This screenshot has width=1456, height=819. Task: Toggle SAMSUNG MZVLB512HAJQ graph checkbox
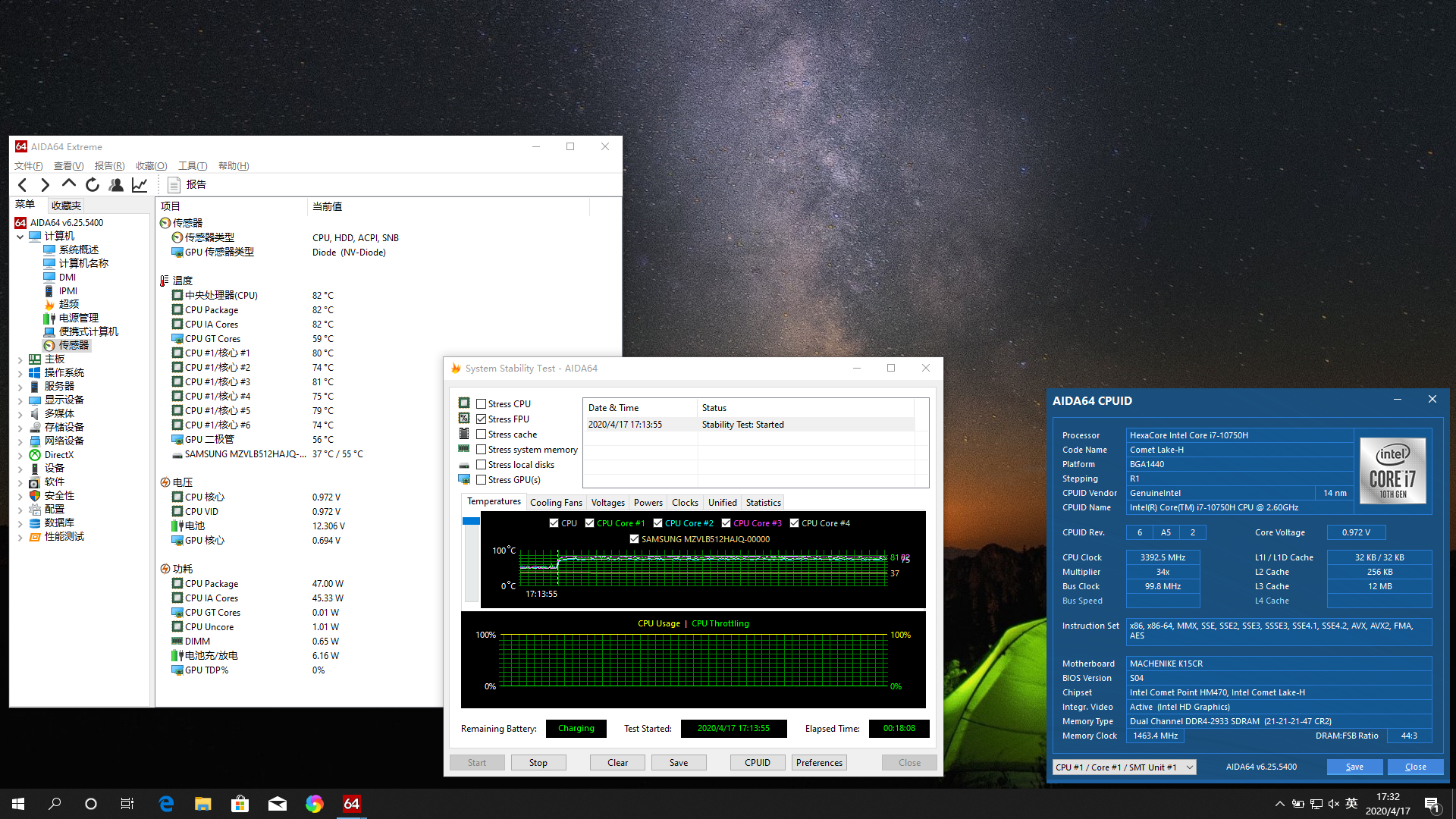click(634, 538)
